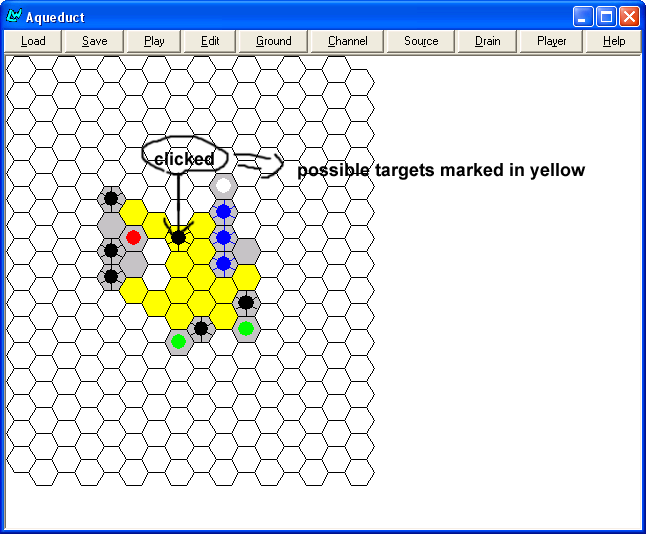The width and height of the screenshot is (646, 534).
Task: Click the topmost blue piece
Action: 224,211
